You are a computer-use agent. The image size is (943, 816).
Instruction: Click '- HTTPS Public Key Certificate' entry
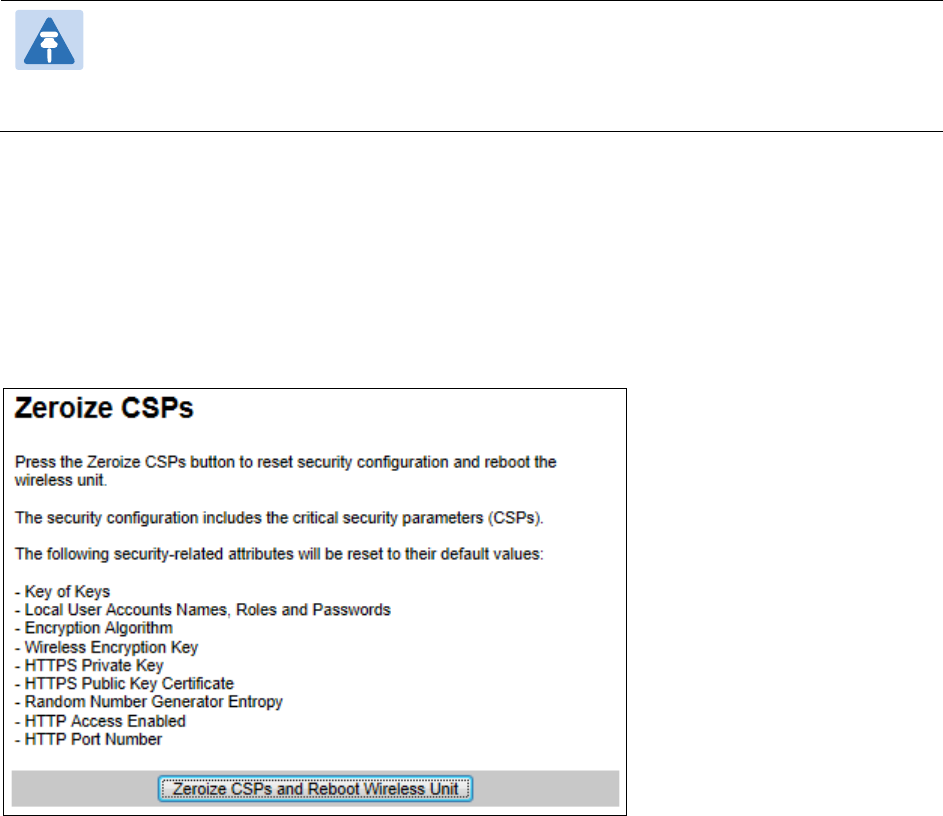124,683
